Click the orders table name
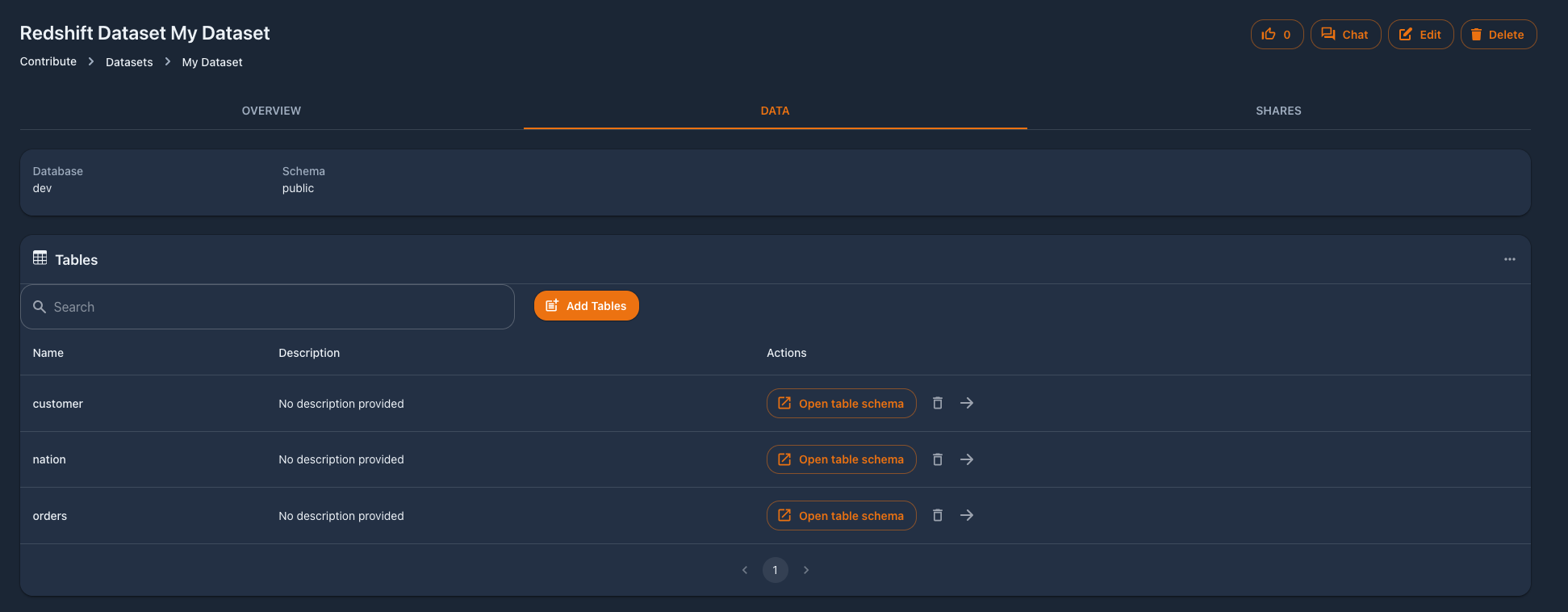Screen dimensions: 1568x612 click(x=50, y=516)
